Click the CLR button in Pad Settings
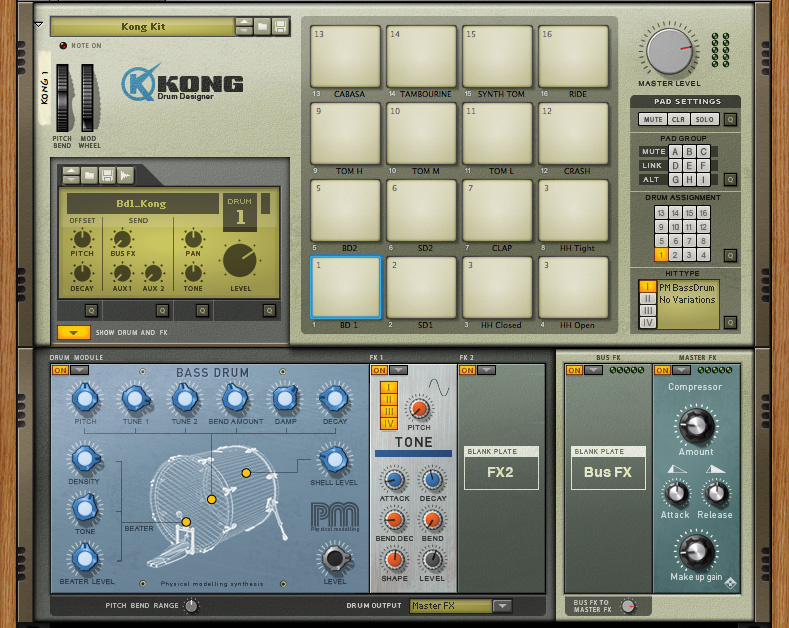Screen dimensions: 789x628 coord(678,120)
